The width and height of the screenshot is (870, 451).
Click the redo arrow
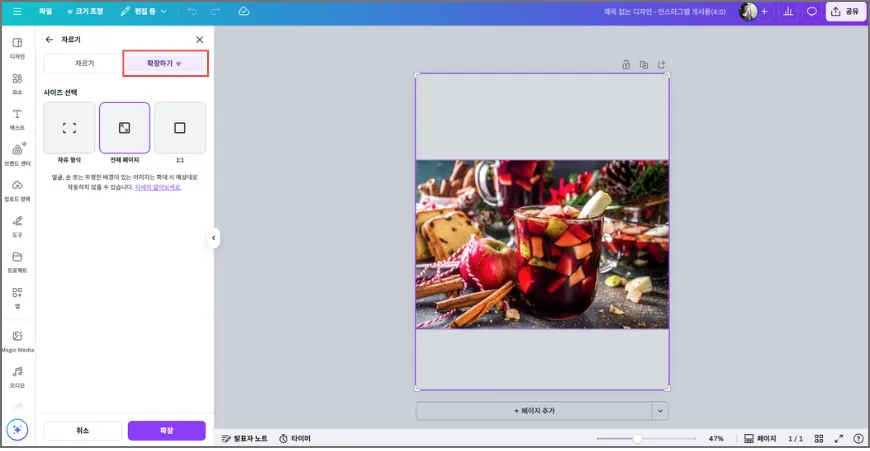pyautogui.click(x=215, y=11)
